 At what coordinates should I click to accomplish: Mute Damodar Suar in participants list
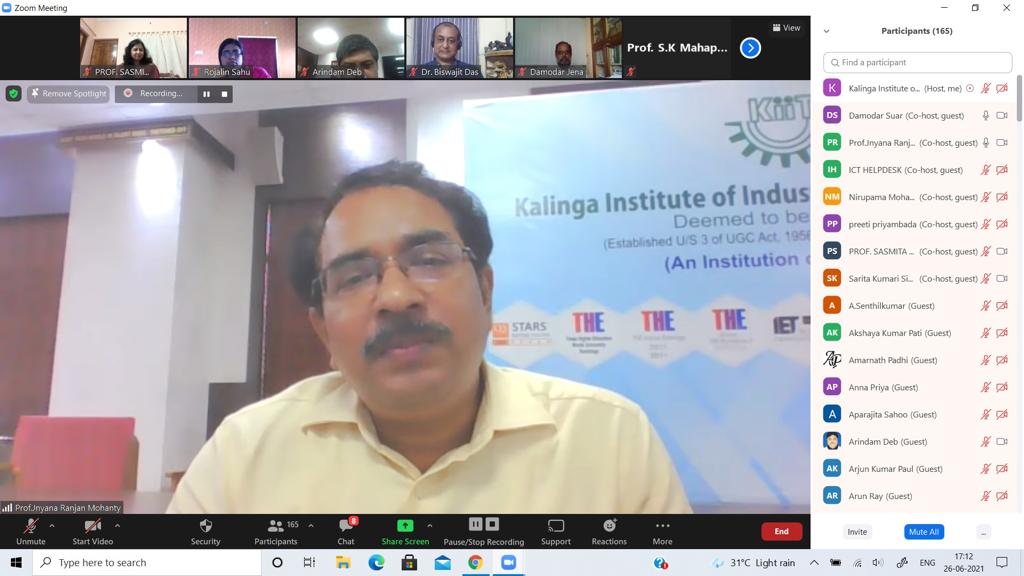coord(987,115)
